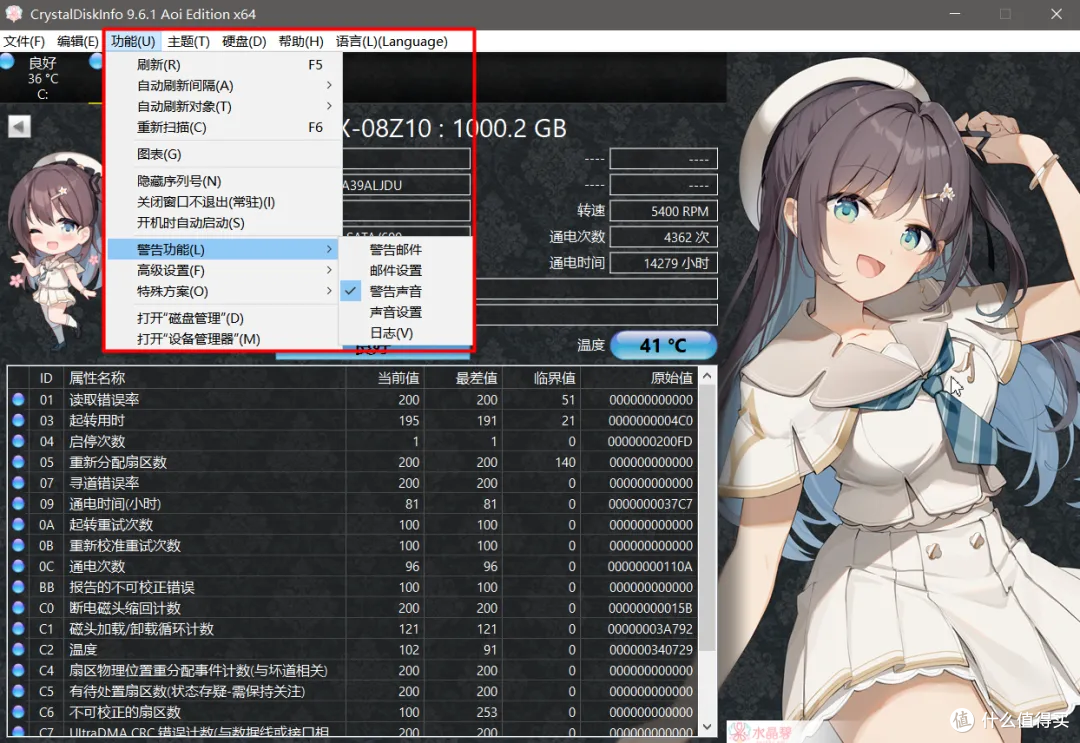The height and width of the screenshot is (743, 1080).
Task: Click the status orb for attribute C5
Action: pos(19,691)
